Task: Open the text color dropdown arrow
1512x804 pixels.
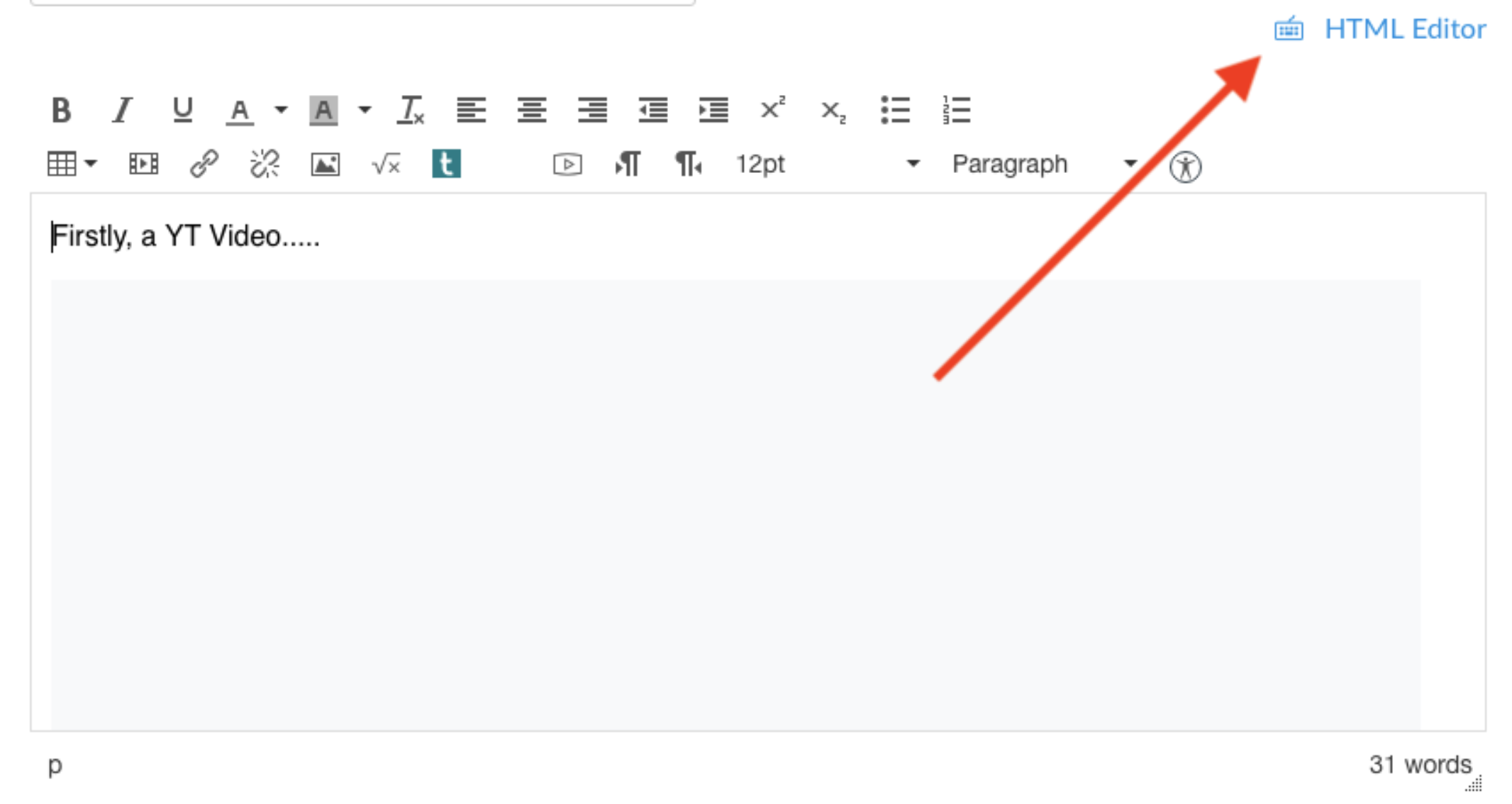Action: coord(281,110)
